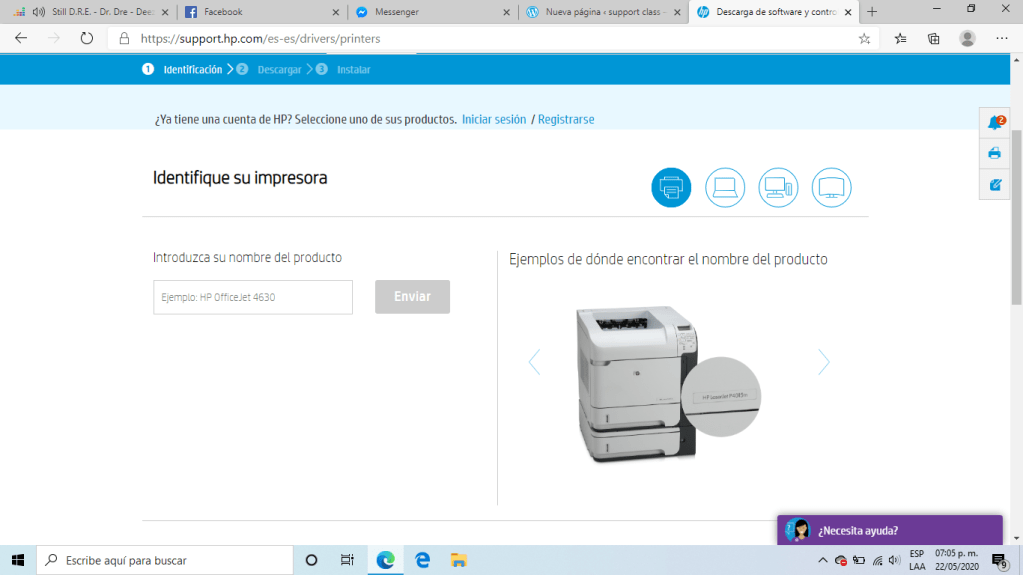The width and height of the screenshot is (1023, 575).
Task: Click the HP LaserJet printer example image
Action: click(x=669, y=384)
